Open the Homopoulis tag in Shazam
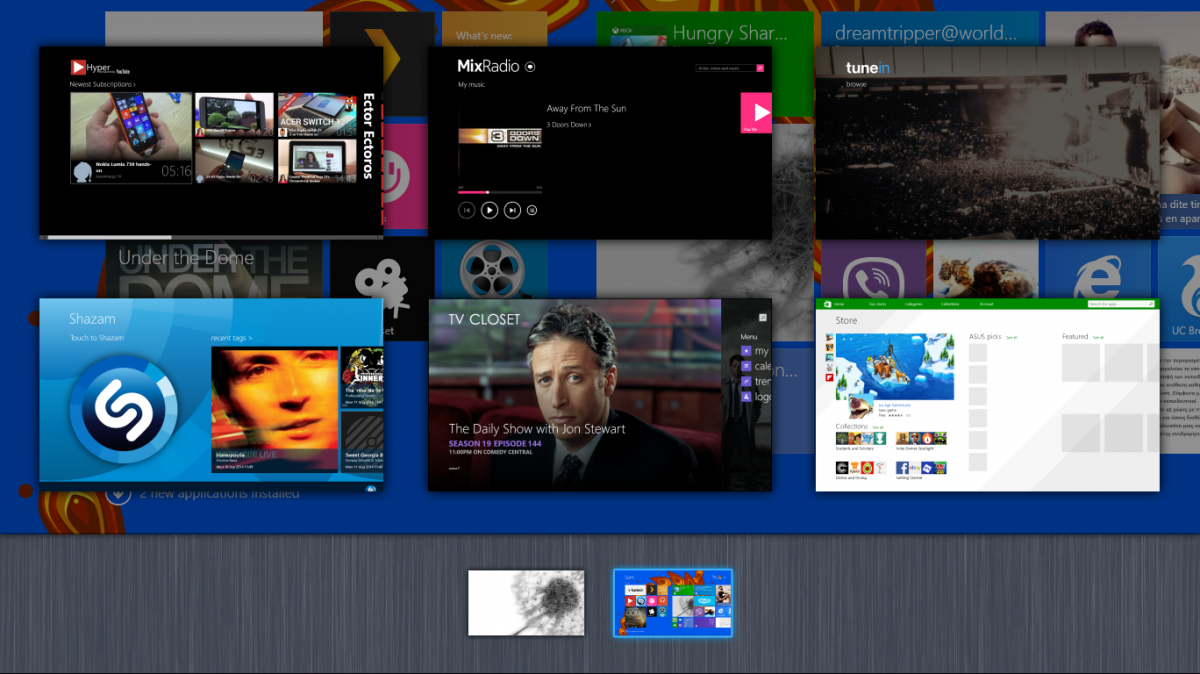 click(274, 410)
